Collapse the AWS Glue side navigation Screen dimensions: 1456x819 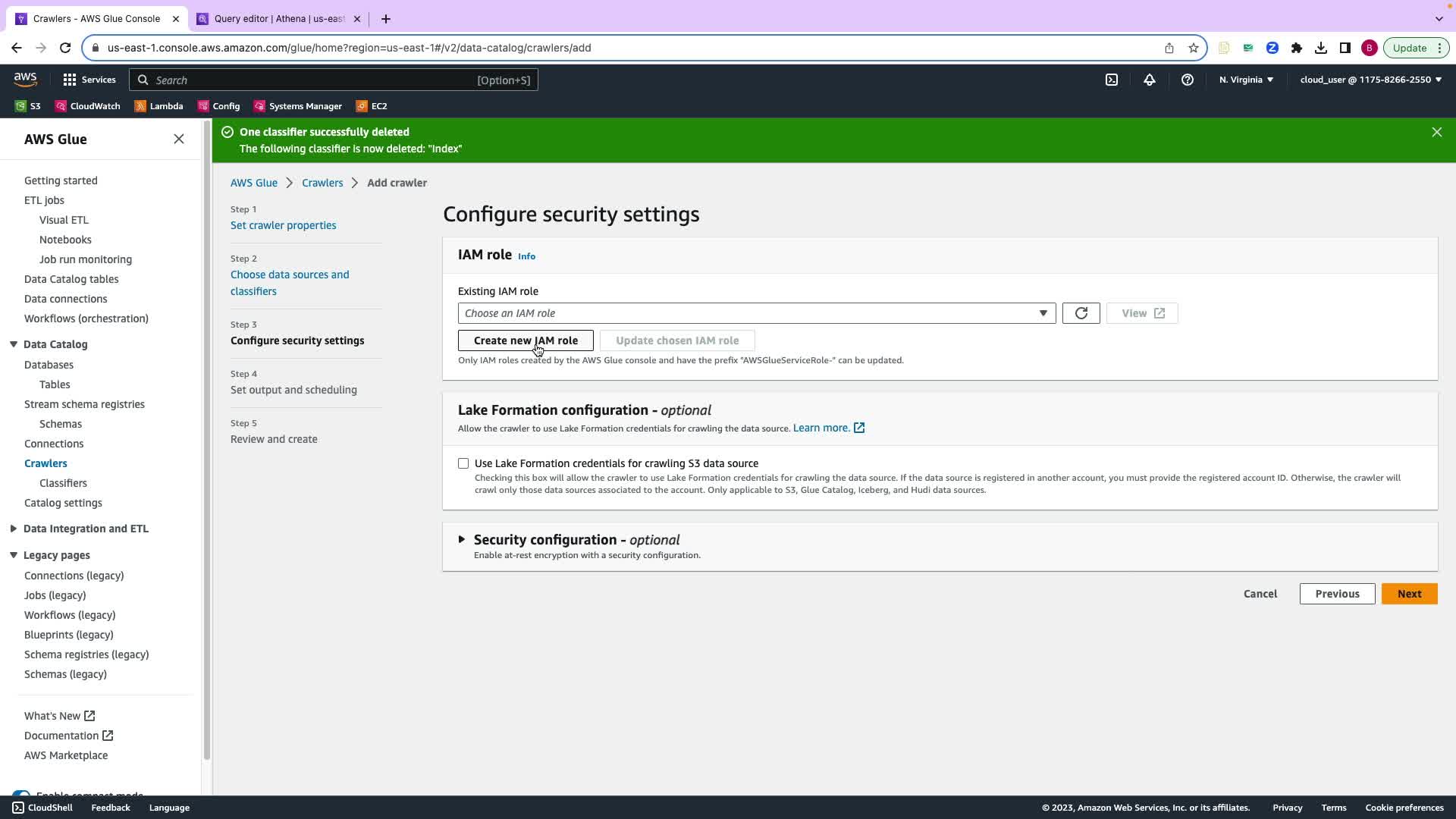(179, 139)
